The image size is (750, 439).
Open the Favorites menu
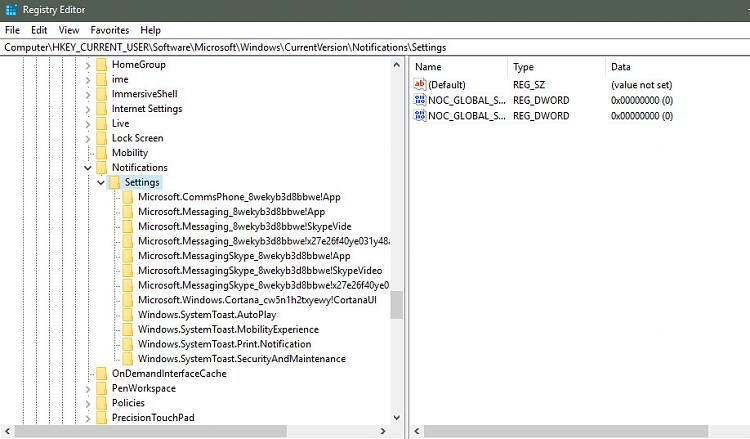tap(110, 30)
